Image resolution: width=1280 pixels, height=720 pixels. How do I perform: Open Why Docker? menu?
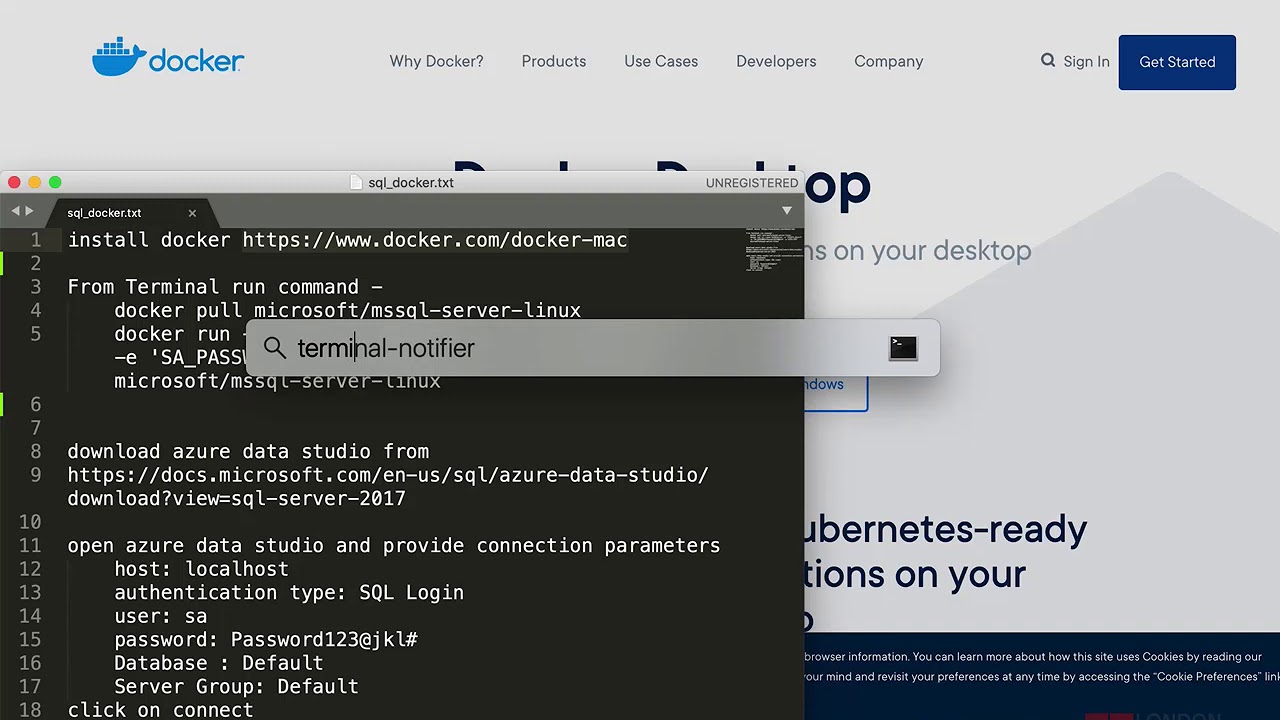point(436,61)
